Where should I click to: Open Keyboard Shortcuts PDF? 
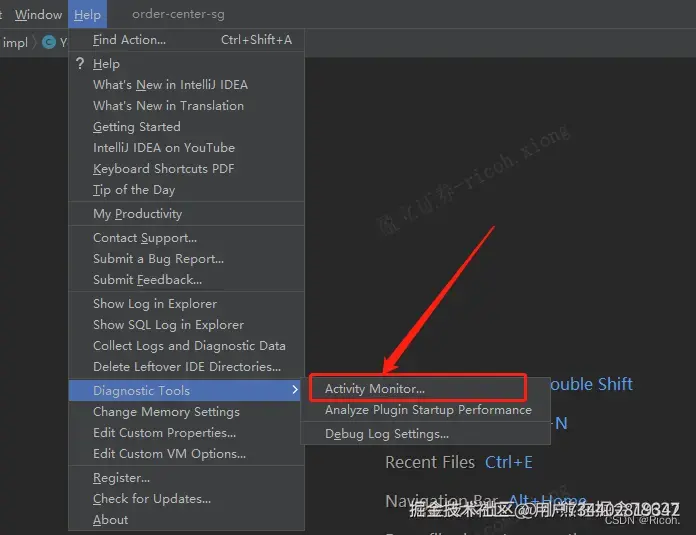point(186,169)
